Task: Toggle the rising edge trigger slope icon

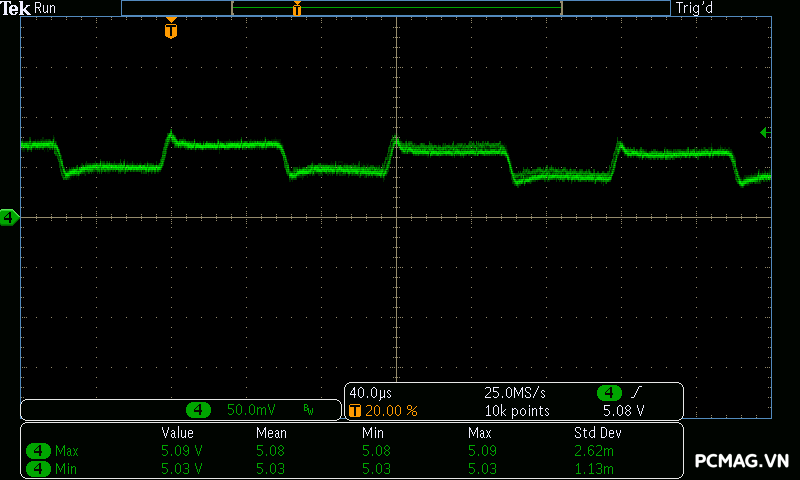Action: point(637,393)
